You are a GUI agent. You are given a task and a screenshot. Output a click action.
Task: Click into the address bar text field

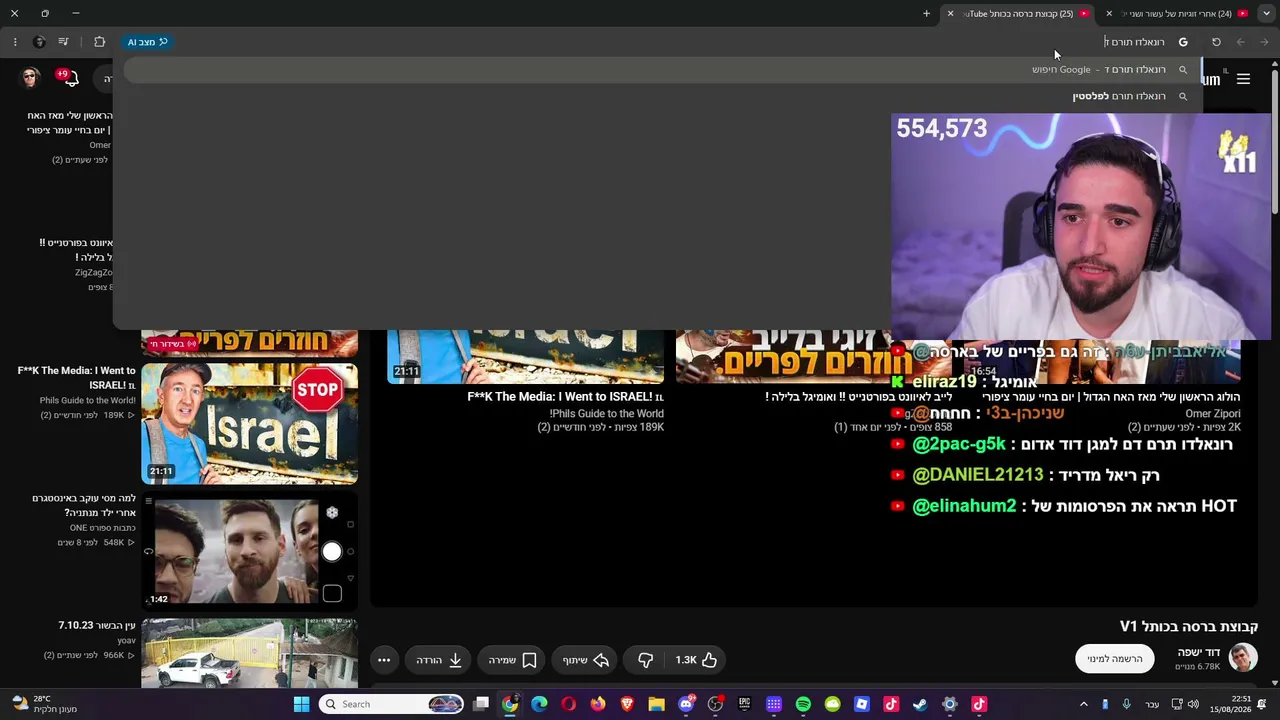coord(660,42)
